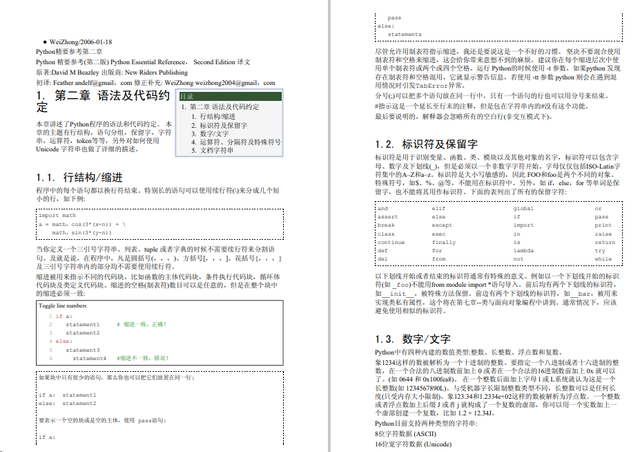Click the code line 'math. sin(3*(y-n))'
The image size is (640, 452).
point(82,232)
